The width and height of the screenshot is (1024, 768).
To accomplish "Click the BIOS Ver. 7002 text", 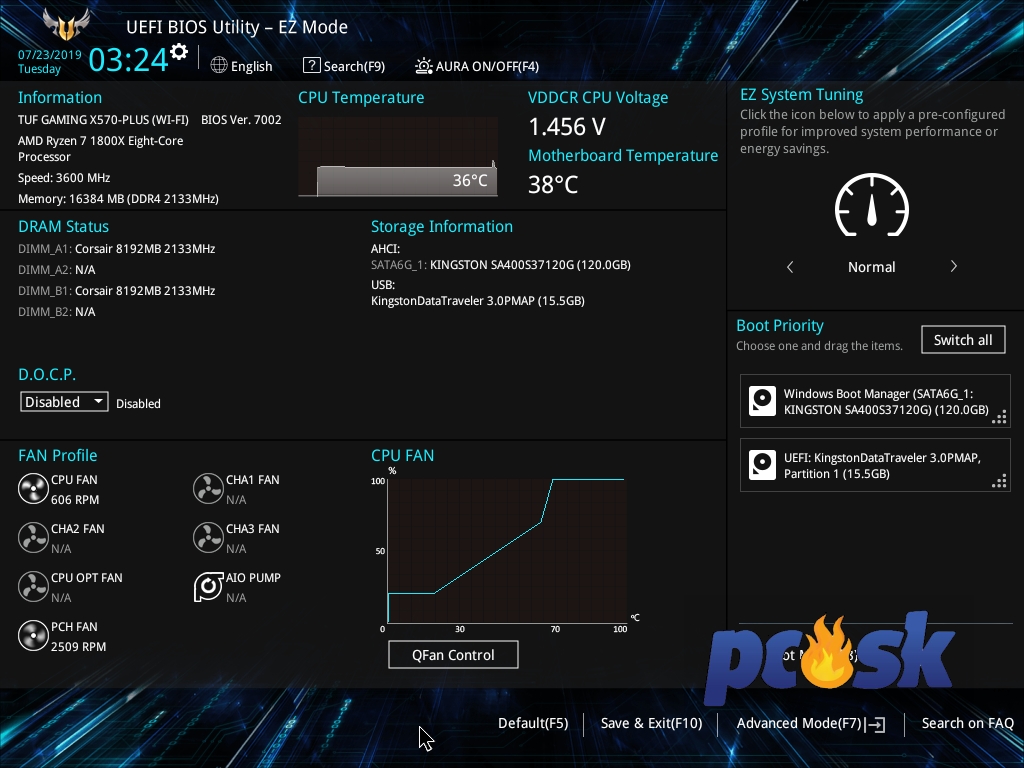I will click(x=241, y=120).
